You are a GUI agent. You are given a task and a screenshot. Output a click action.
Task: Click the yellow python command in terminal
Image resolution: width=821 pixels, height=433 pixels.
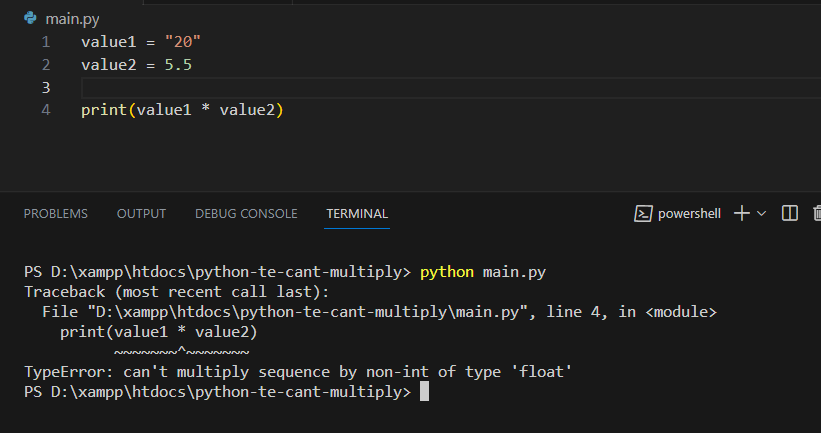coord(447,272)
